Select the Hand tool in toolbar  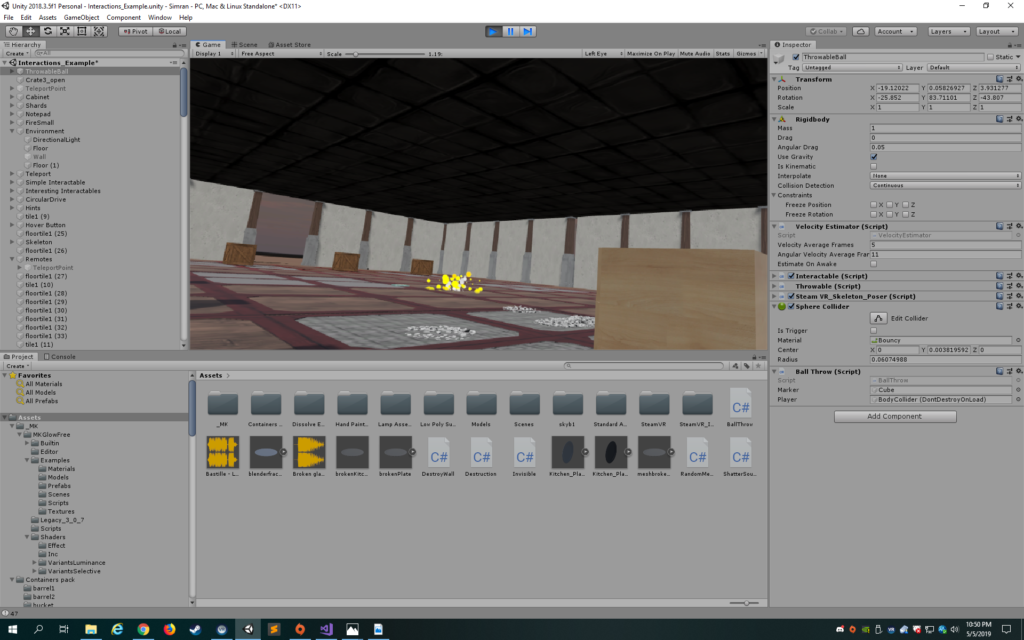coord(13,31)
